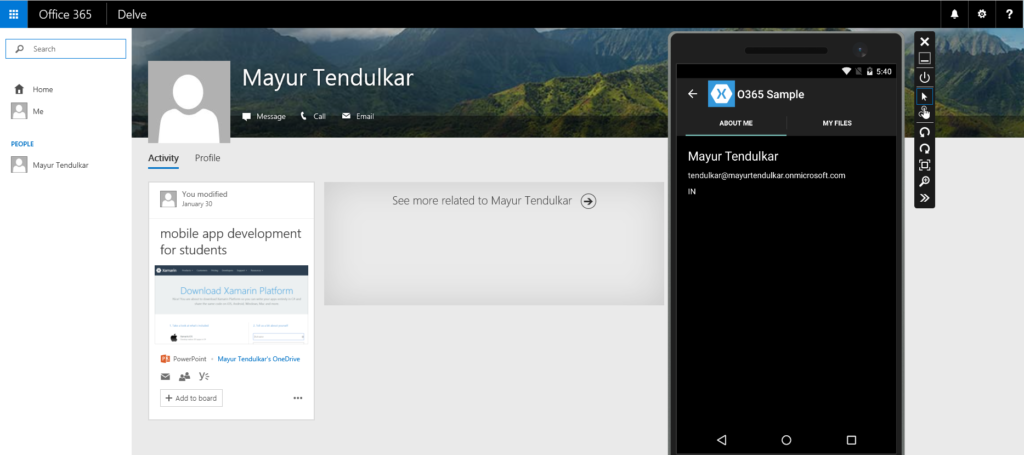Select single point mouse input mode
This screenshot has width=1024, height=455.
tap(925, 96)
